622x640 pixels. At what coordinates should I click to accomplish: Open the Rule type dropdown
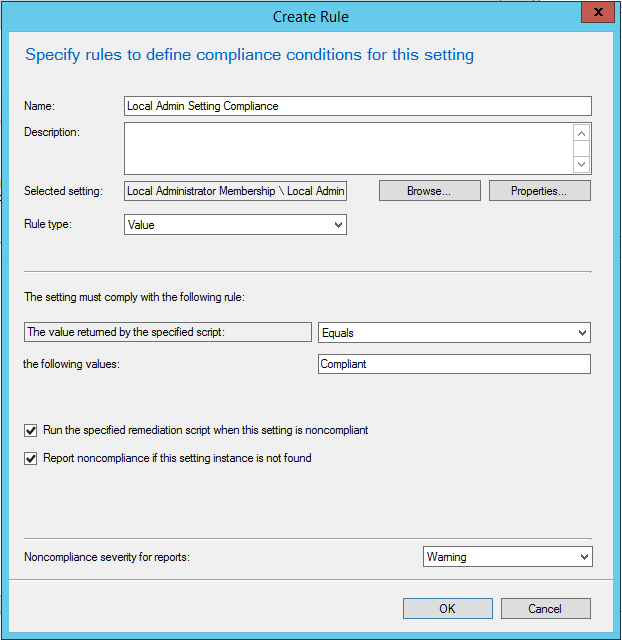pos(235,225)
